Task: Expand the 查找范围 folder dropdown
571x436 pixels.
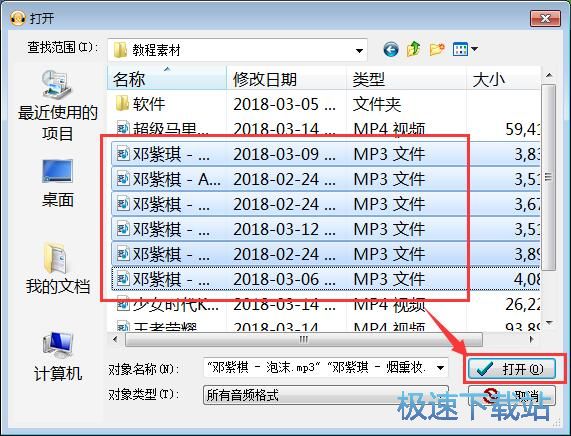Action: (x=359, y=50)
